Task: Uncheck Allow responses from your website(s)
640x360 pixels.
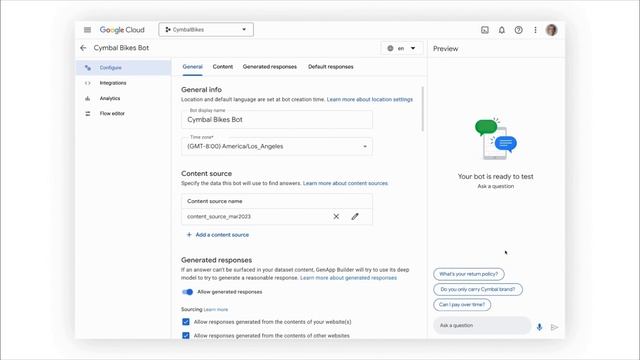Action: click(x=186, y=322)
